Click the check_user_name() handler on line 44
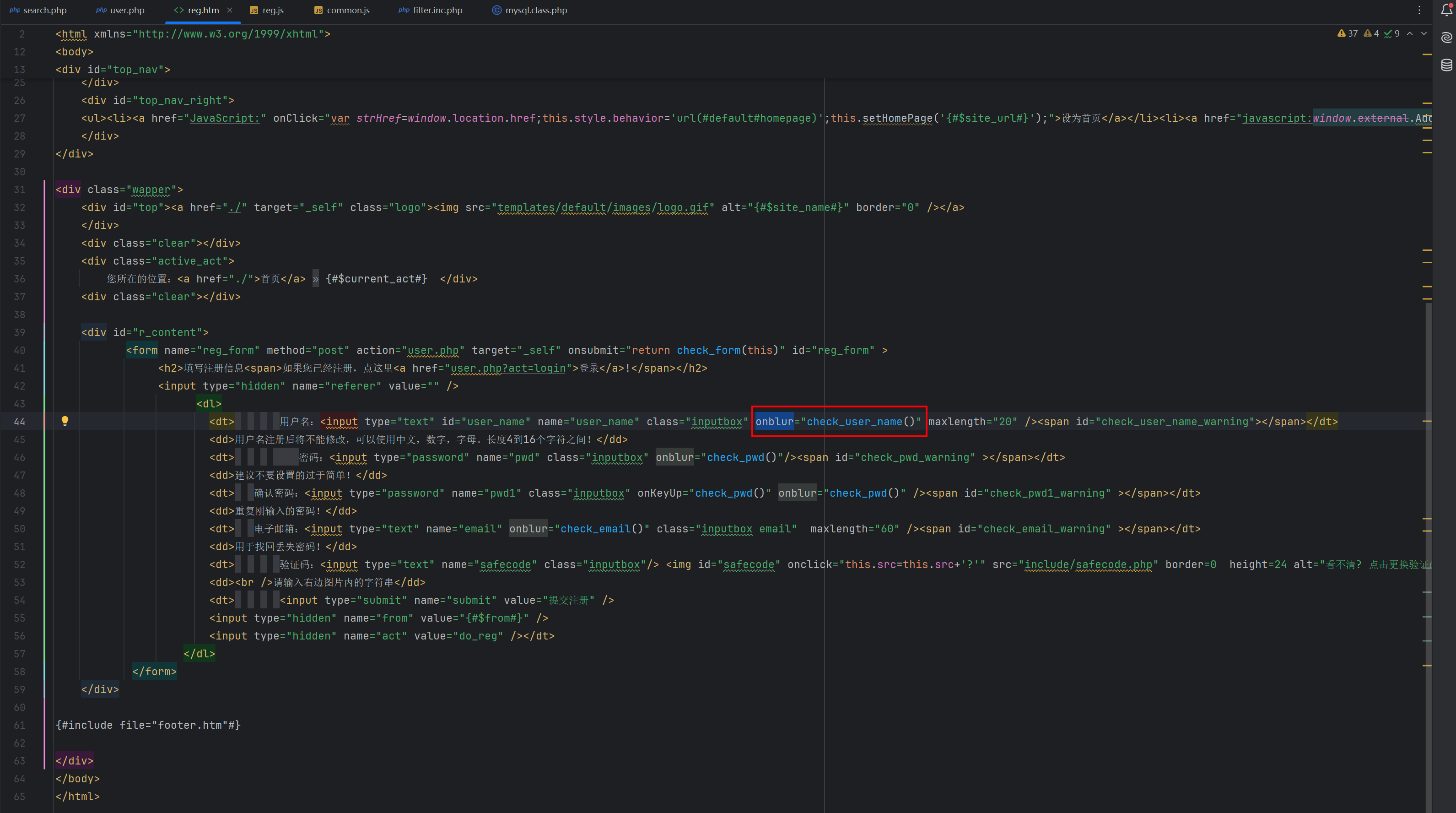1456x813 pixels. tap(860, 422)
